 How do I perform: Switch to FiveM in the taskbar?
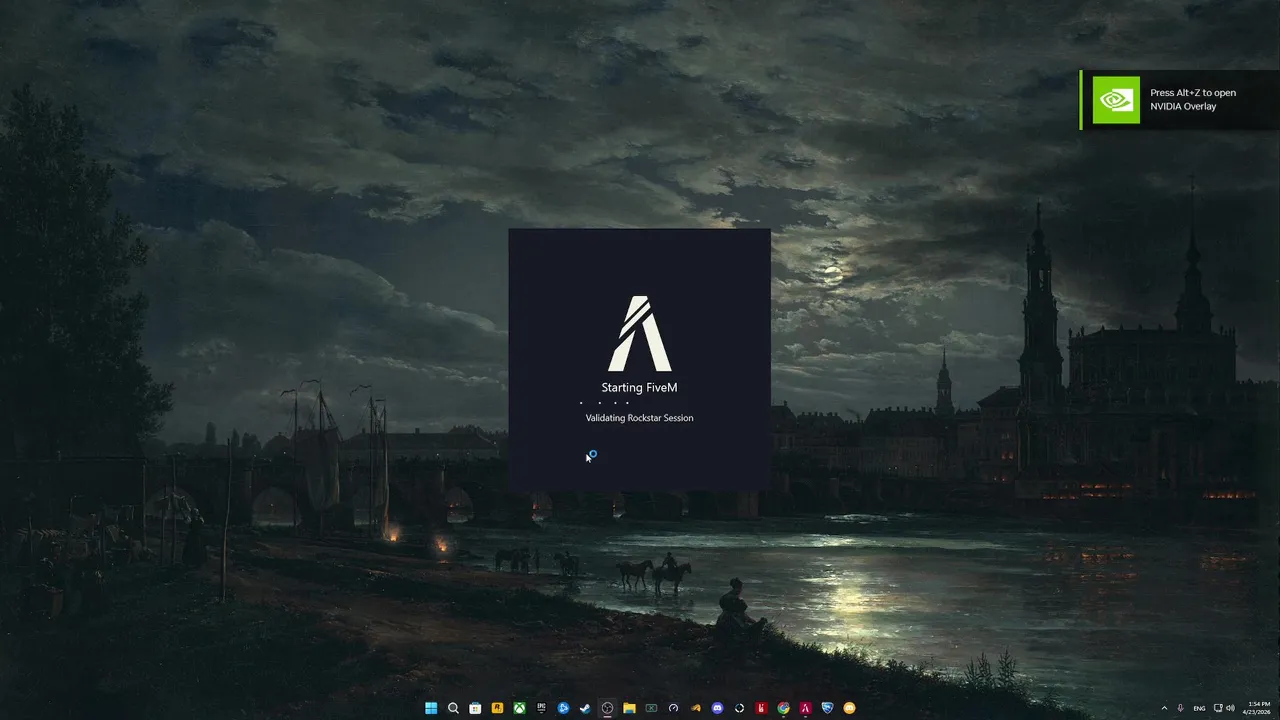coord(805,708)
